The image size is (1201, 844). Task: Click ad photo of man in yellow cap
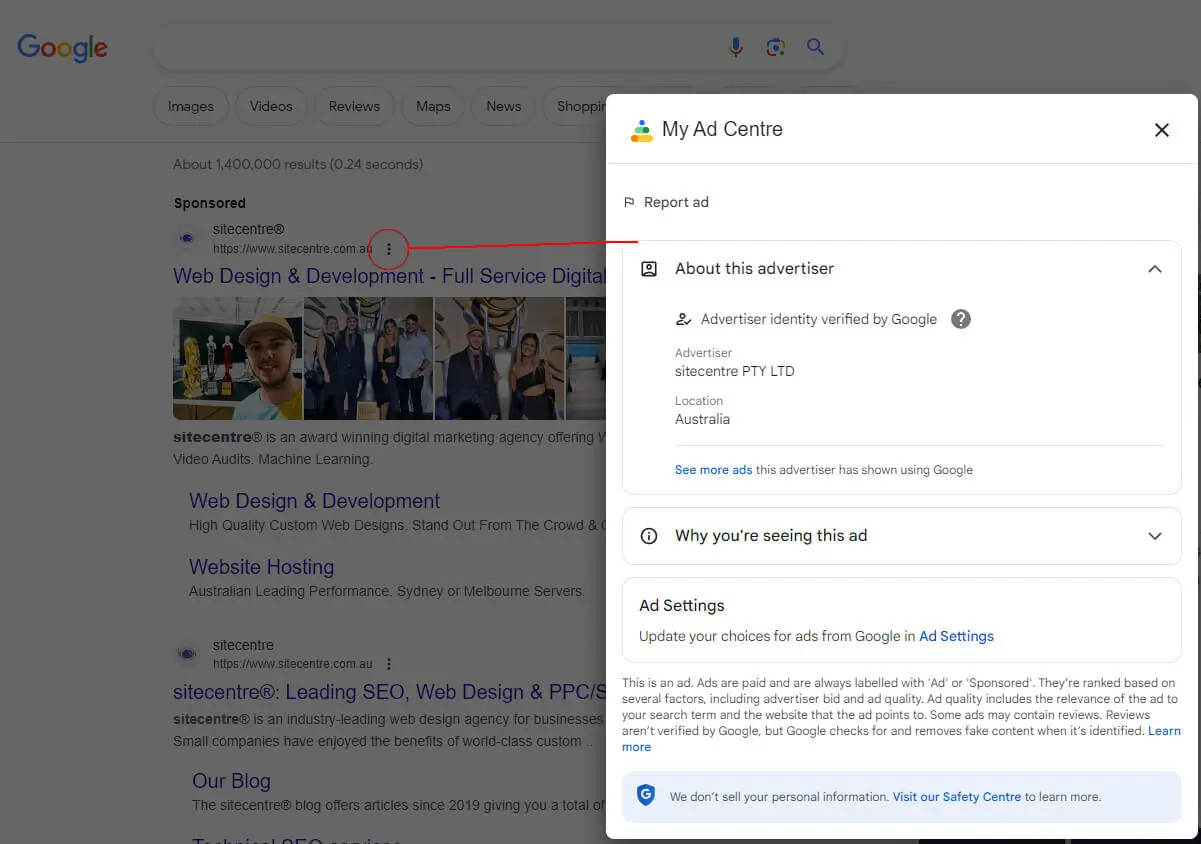(238, 358)
